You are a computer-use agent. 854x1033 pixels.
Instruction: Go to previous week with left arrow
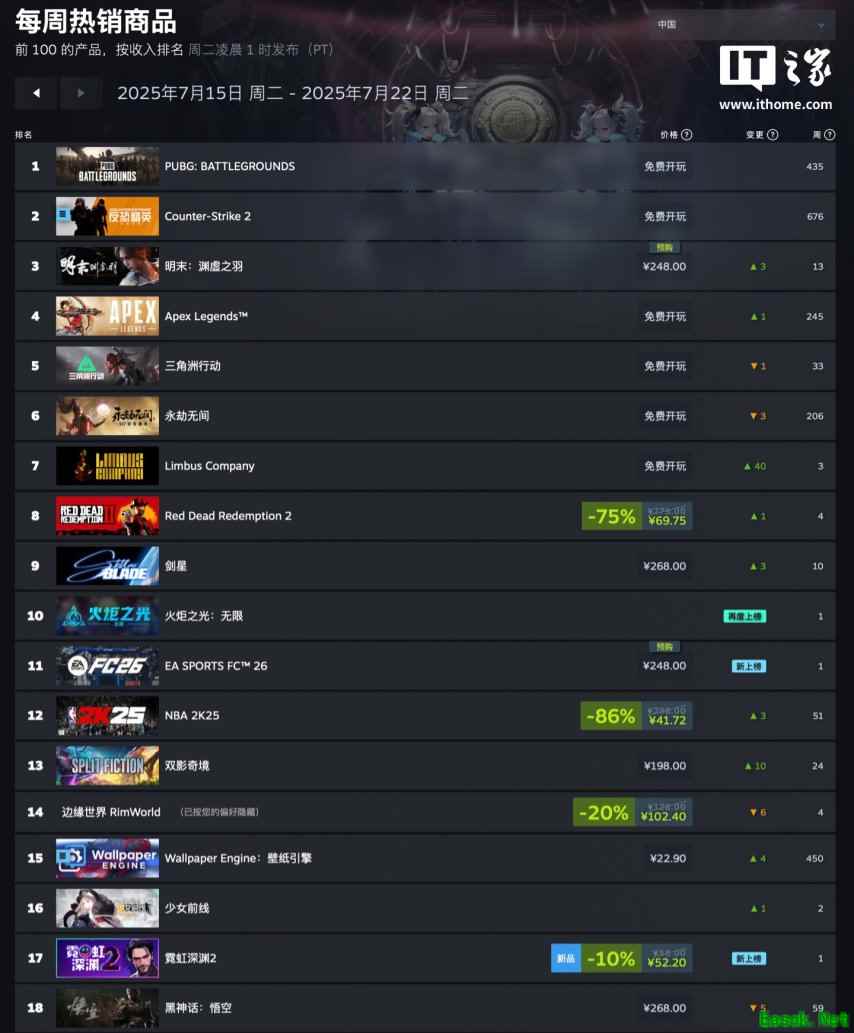point(36,93)
